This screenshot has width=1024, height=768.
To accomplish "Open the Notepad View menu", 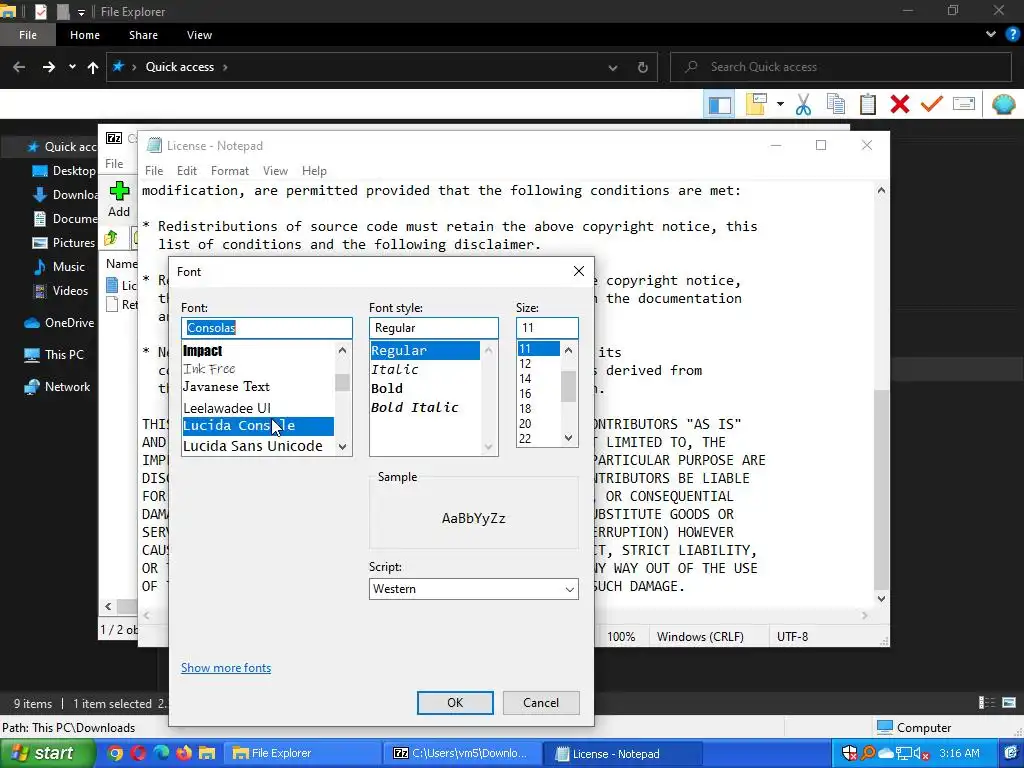I will tap(275, 170).
